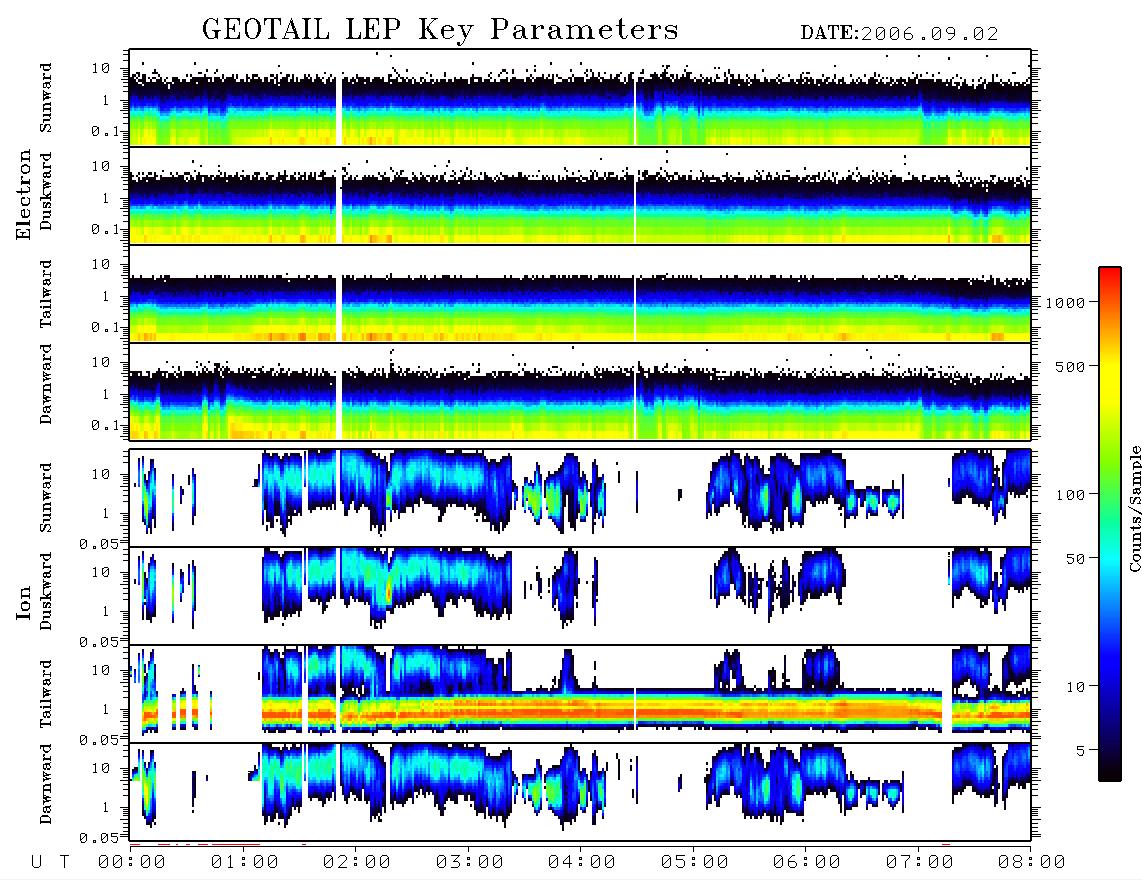Select the Ion "Dawnward" panel label
This screenshot has width=1142, height=880.
click(x=46, y=784)
